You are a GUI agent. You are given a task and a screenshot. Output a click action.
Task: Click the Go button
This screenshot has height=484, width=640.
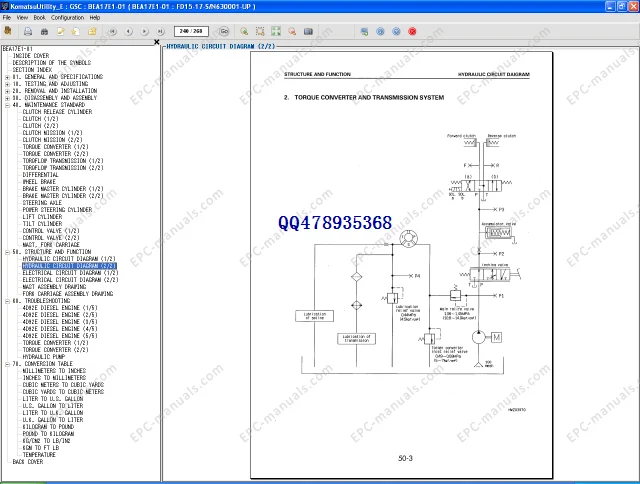224,31
